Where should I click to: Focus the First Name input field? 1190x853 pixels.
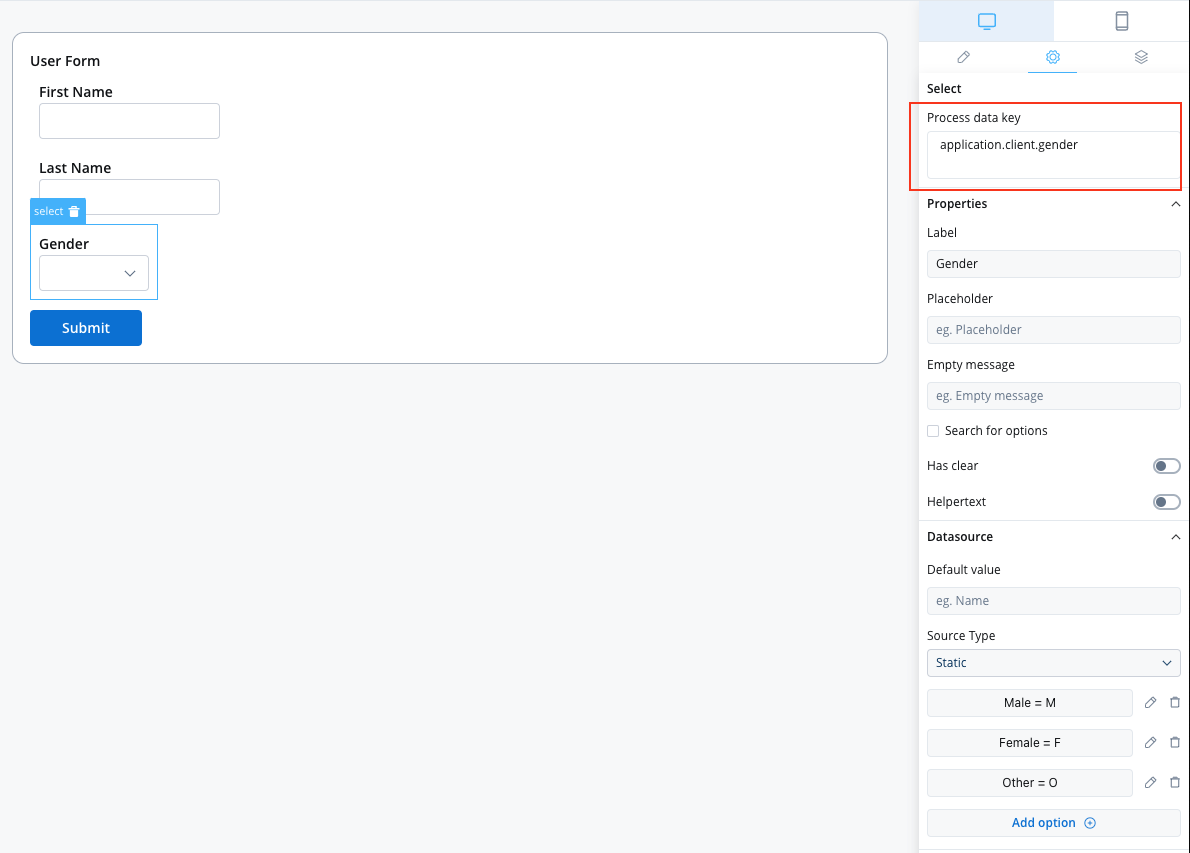[x=129, y=121]
